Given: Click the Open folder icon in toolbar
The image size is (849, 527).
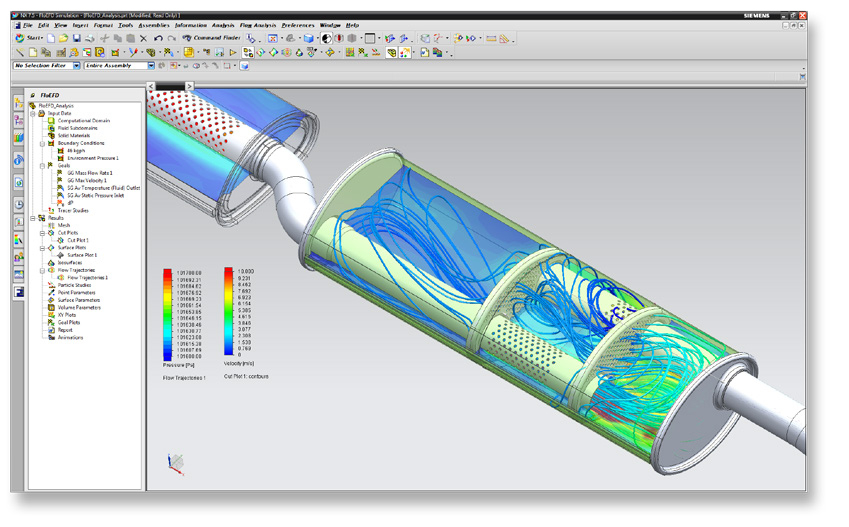Looking at the screenshot, I should point(64,38).
